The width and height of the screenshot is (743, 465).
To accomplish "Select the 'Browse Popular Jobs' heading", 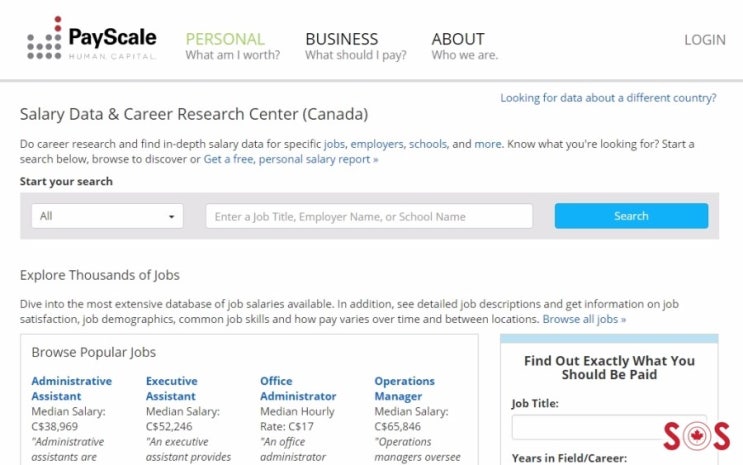I will [x=93, y=352].
